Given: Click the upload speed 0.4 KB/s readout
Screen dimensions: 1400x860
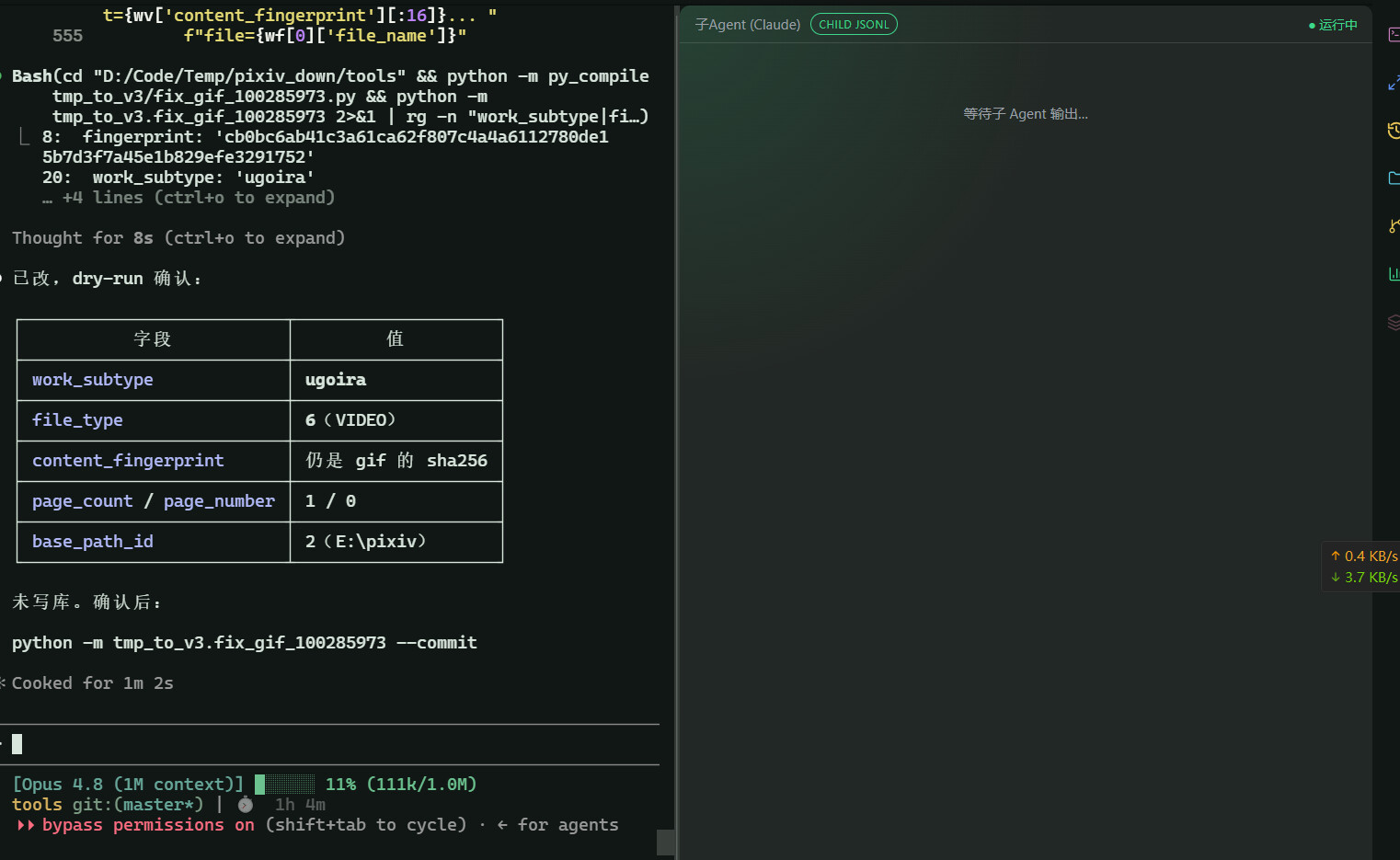Looking at the screenshot, I should (1364, 556).
